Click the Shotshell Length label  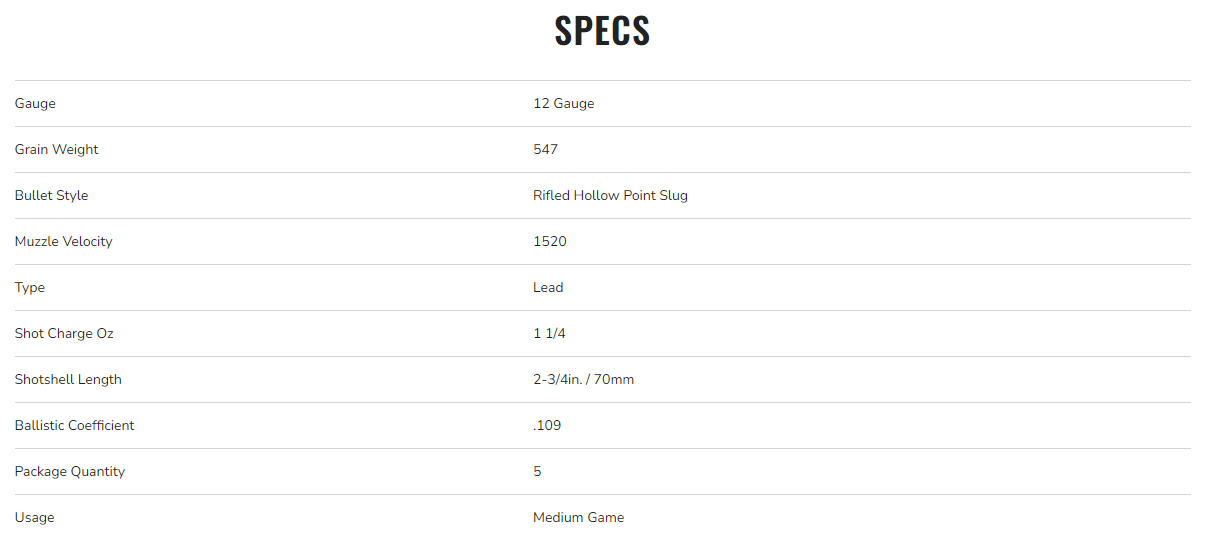(68, 380)
